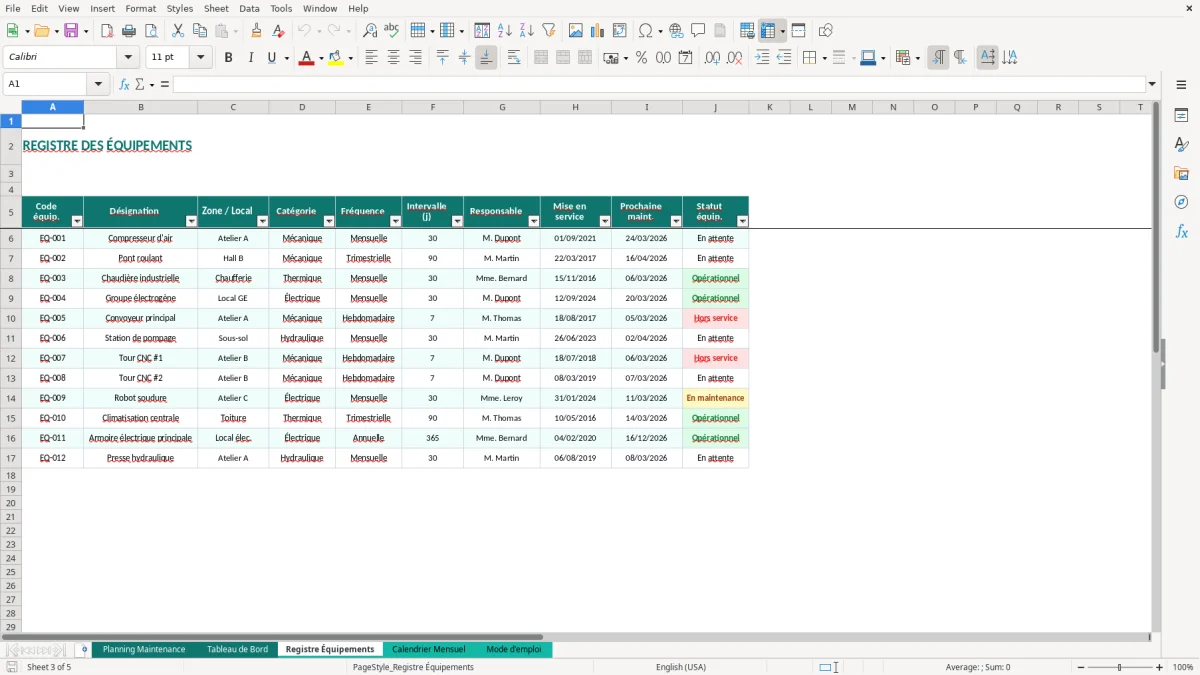Insert an image via toolbar icon
The height and width of the screenshot is (675, 1200).
pos(576,31)
